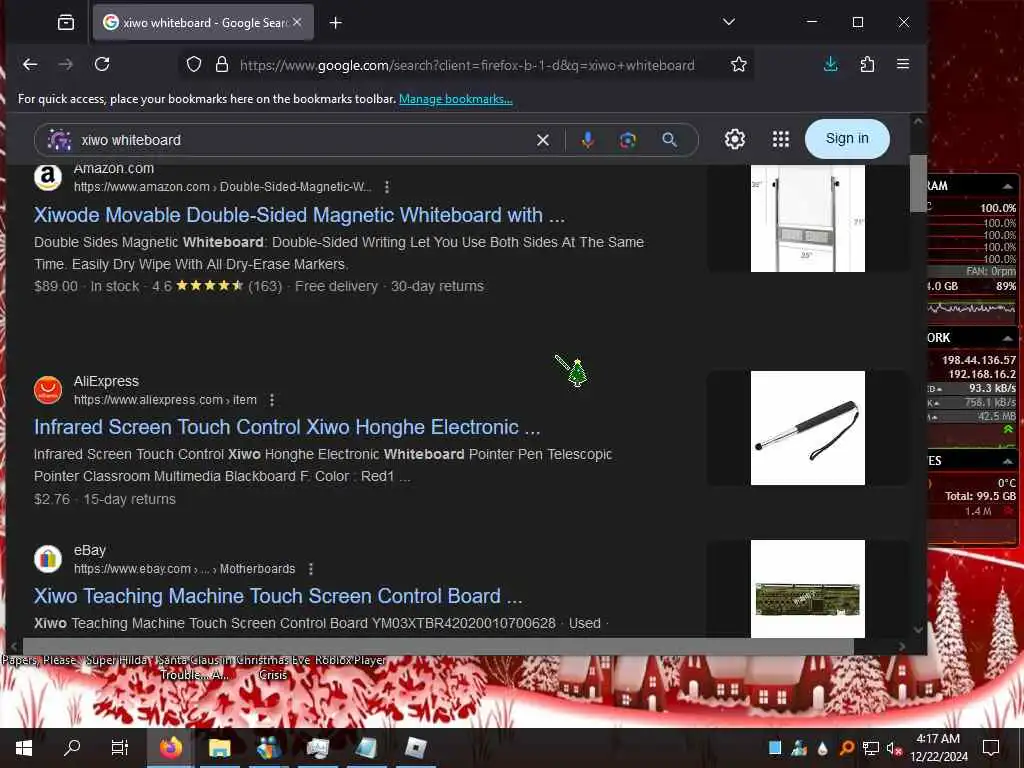Viewport: 1024px width, 768px height.
Task: View site security padlock info
Action: pyautogui.click(x=222, y=65)
